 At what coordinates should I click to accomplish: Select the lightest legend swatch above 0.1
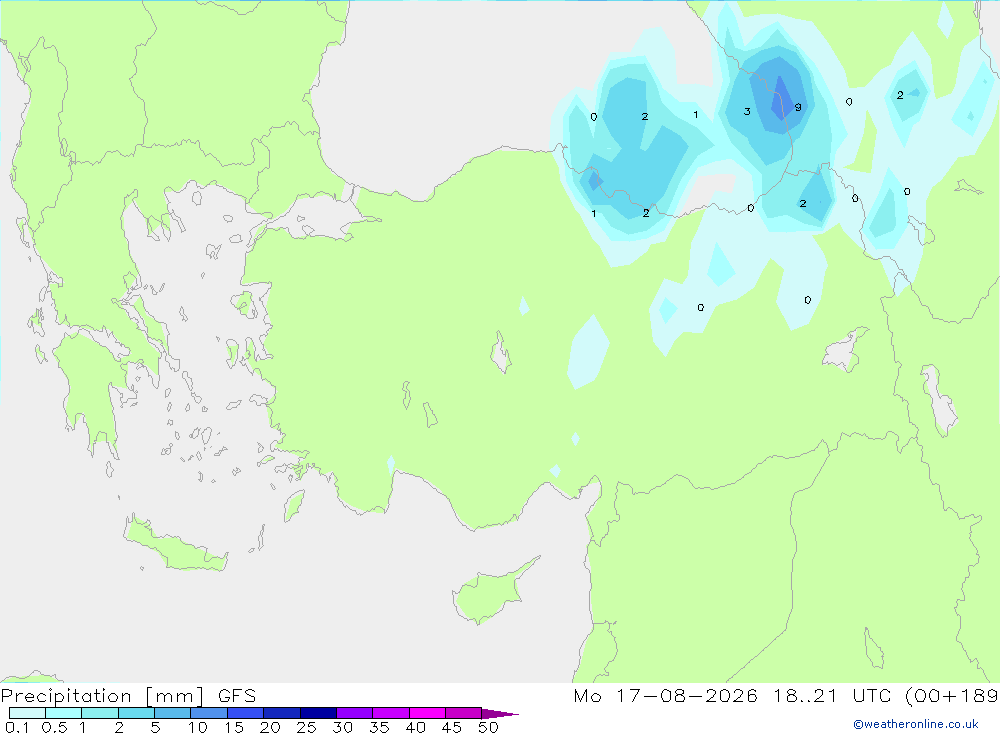click(27, 713)
